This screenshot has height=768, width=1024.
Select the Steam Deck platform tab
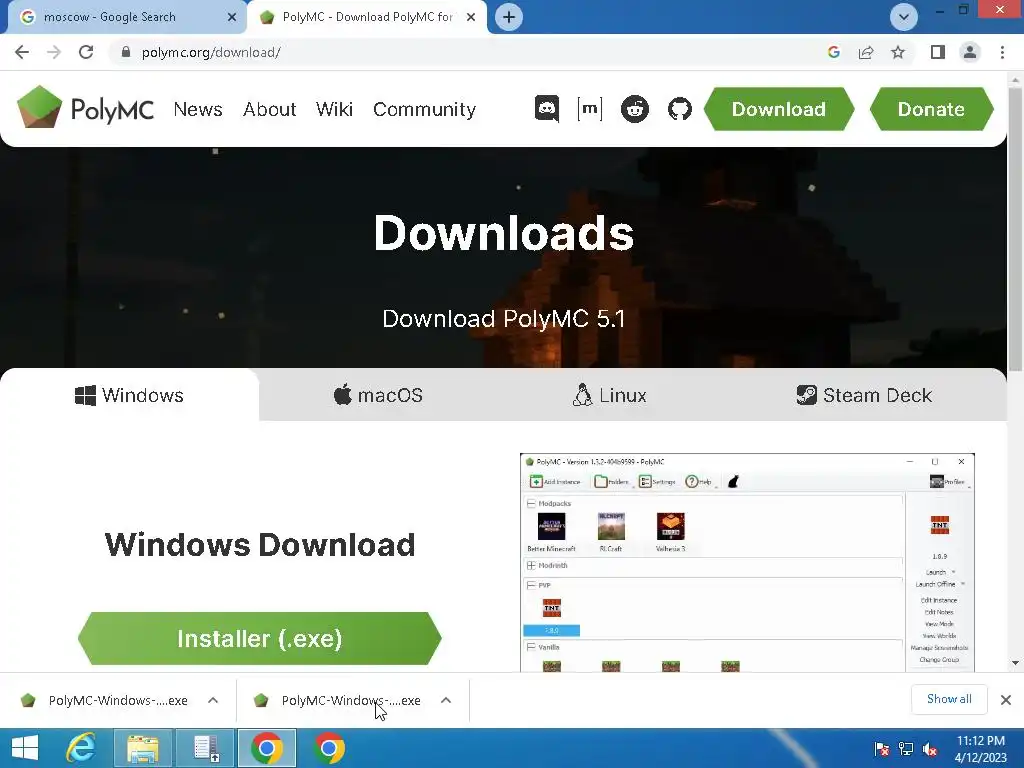point(864,395)
